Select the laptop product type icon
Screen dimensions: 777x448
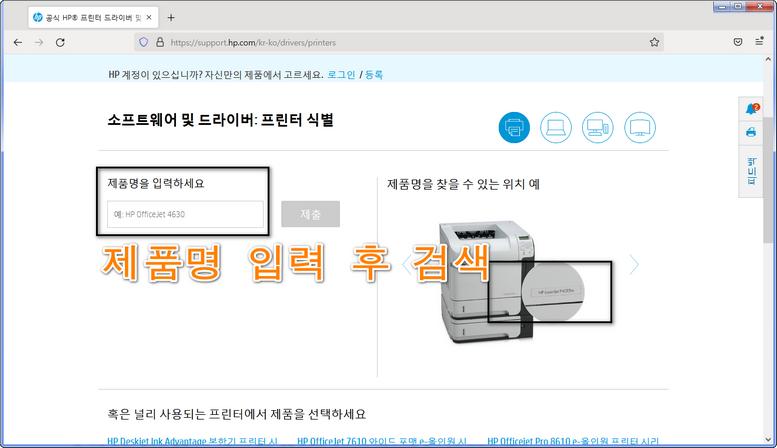(x=555, y=127)
